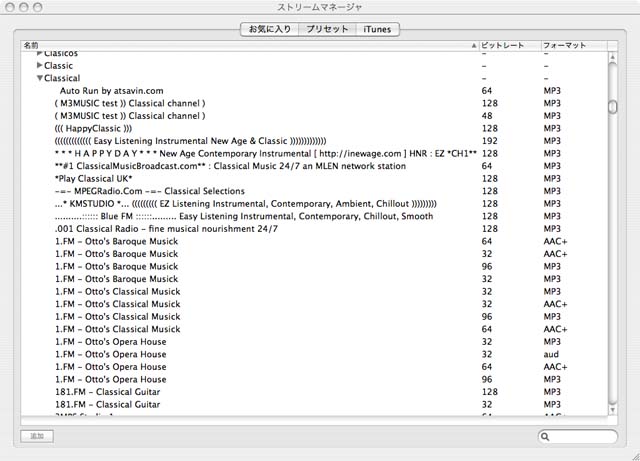
Task: Collapse the Classical category triangle
Action: pos(40,78)
